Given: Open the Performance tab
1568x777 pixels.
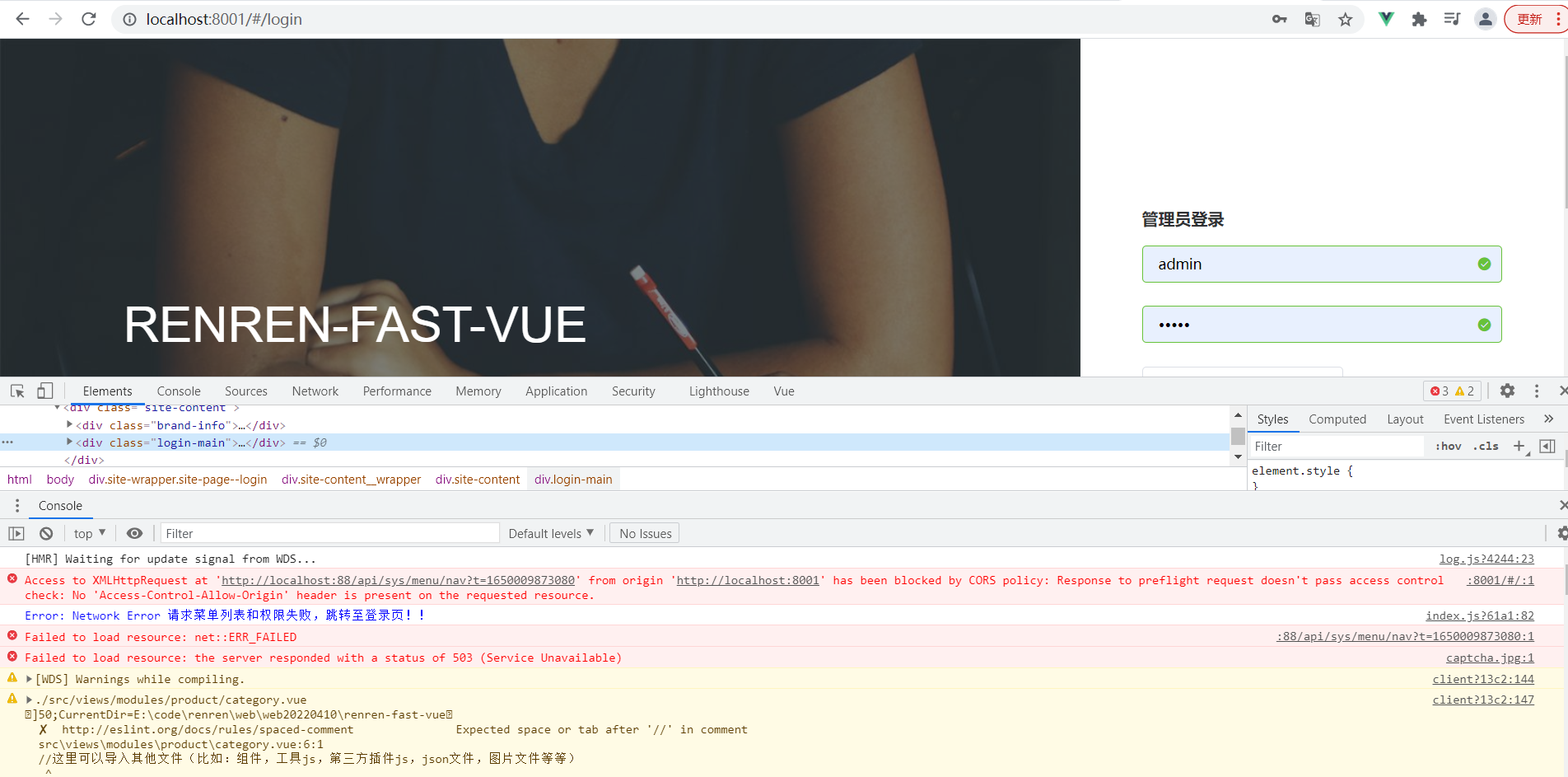Looking at the screenshot, I should coord(397,391).
